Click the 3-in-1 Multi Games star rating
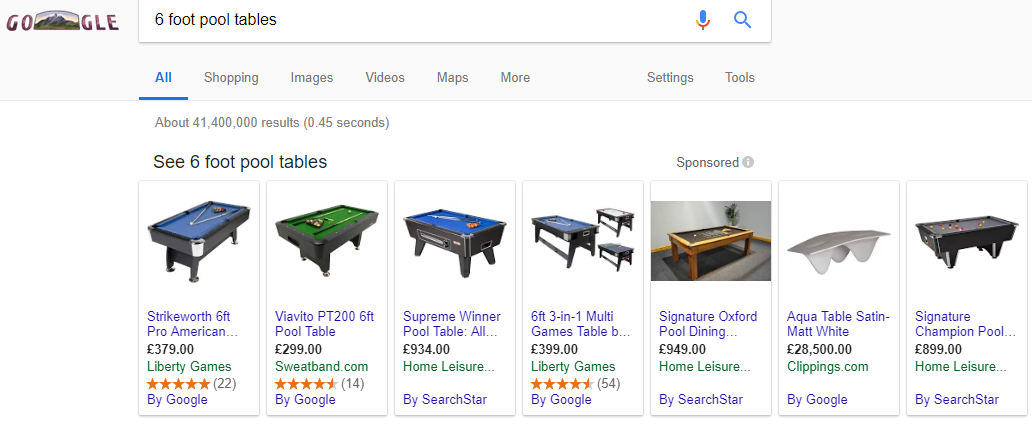 (562, 384)
